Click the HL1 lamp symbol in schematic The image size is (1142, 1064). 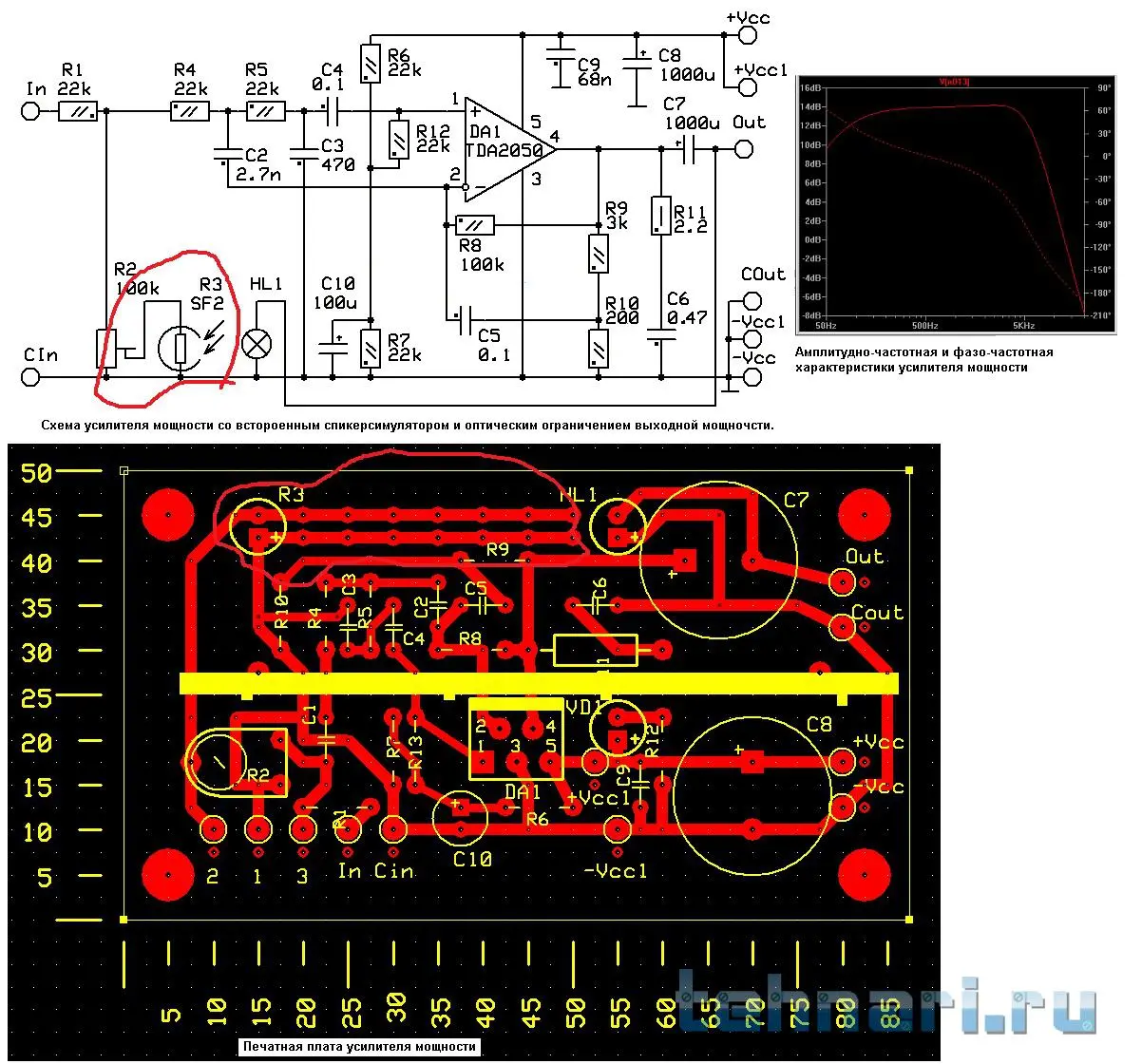[257, 344]
